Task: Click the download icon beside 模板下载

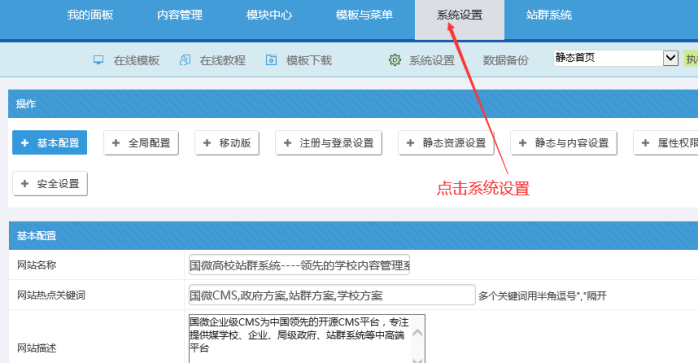Action: pos(271,60)
